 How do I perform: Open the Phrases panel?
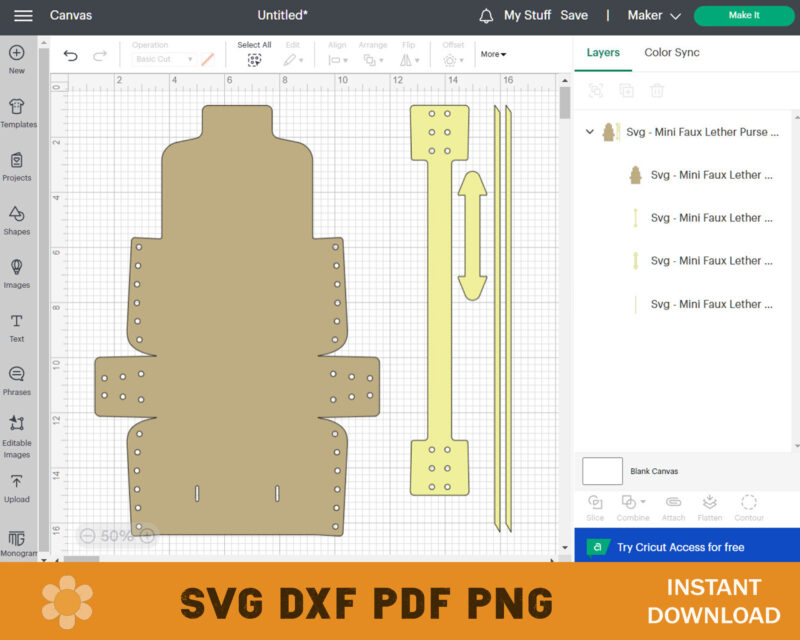click(17, 379)
